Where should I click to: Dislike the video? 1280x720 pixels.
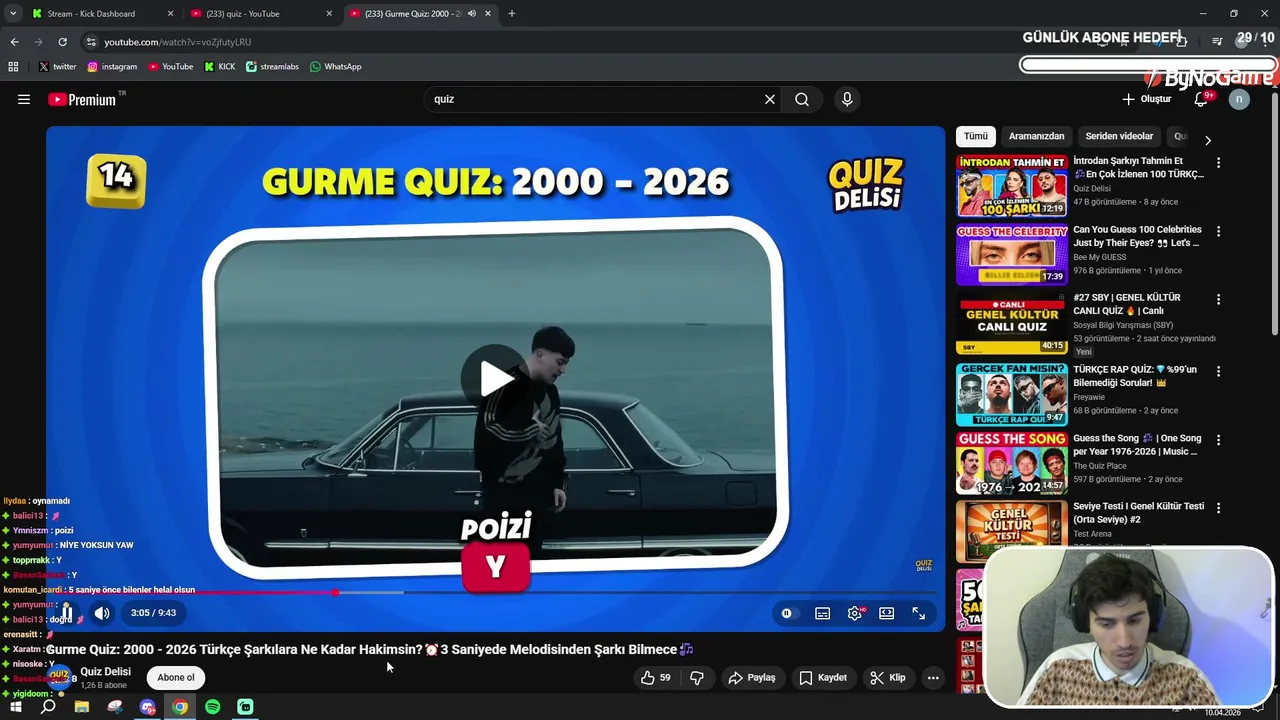[697, 677]
